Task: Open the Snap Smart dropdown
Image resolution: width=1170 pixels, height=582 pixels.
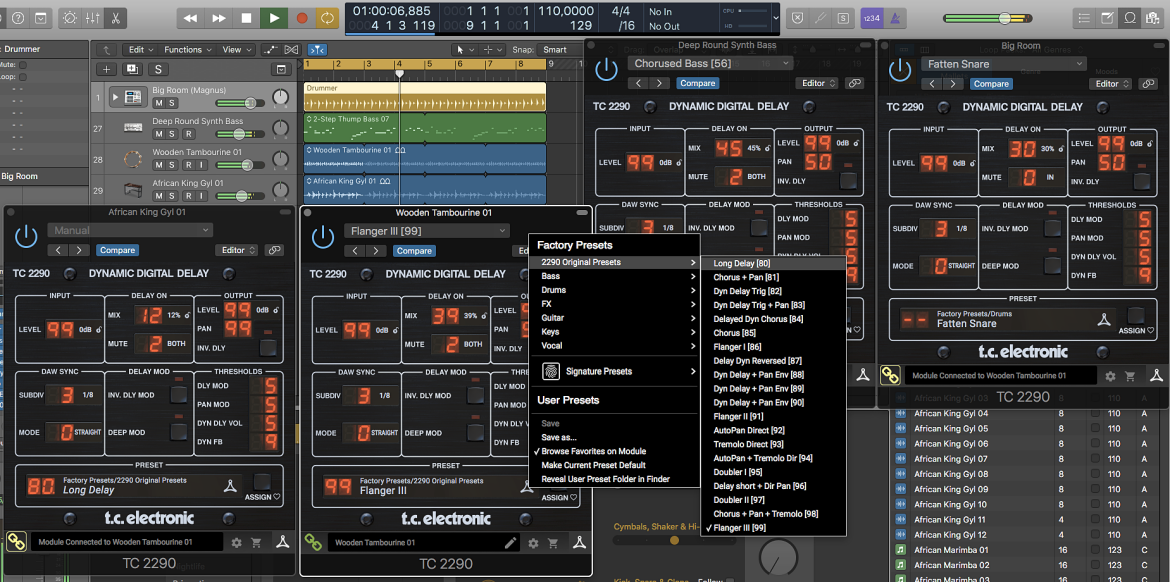Action: pyautogui.click(x=560, y=50)
